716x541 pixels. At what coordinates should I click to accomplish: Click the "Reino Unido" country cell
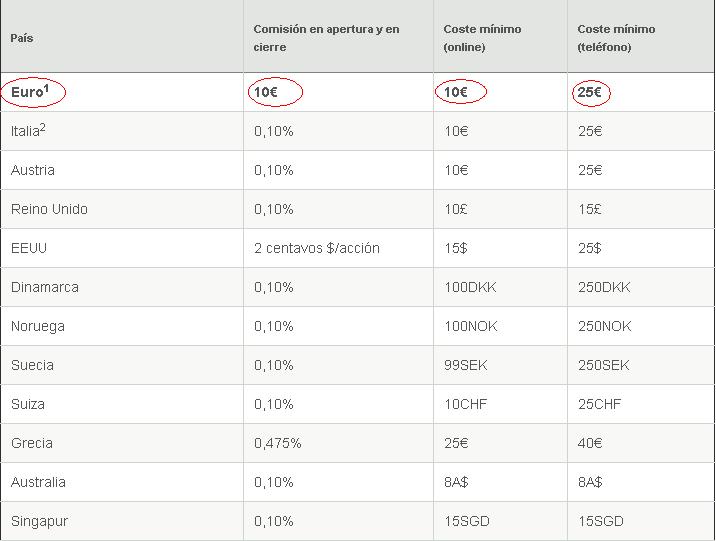(49, 209)
